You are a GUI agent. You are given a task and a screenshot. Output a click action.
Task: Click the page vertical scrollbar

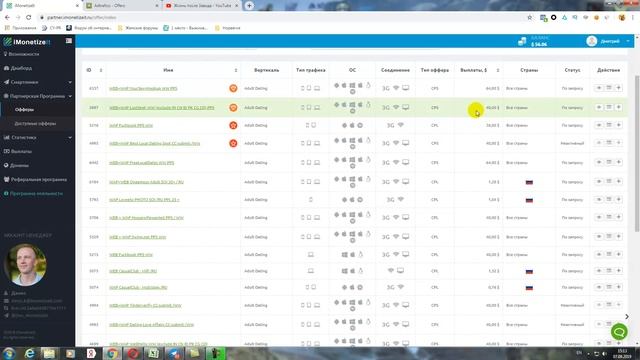(637, 153)
